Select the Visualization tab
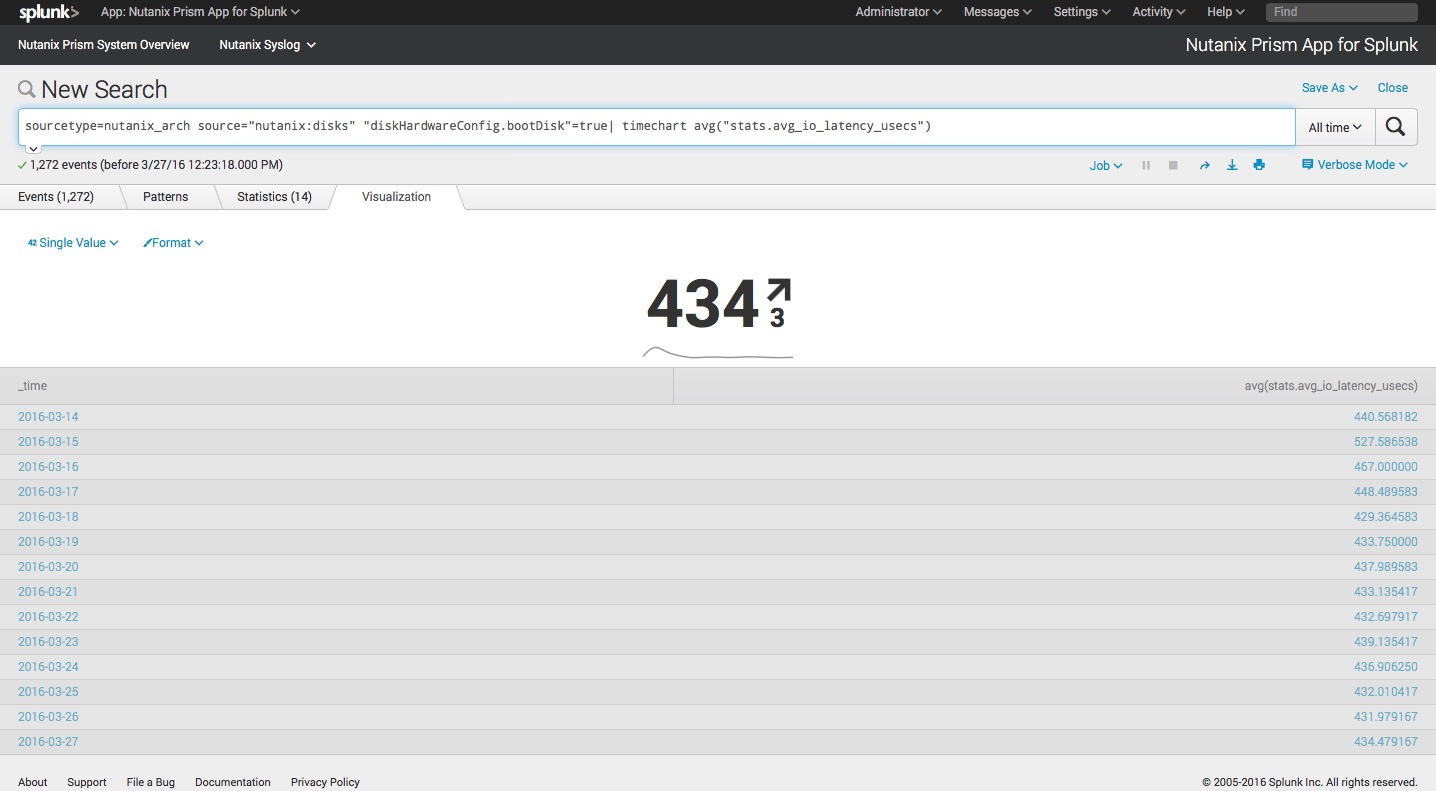The height and width of the screenshot is (791, 1436). click(x=396, y=197)
